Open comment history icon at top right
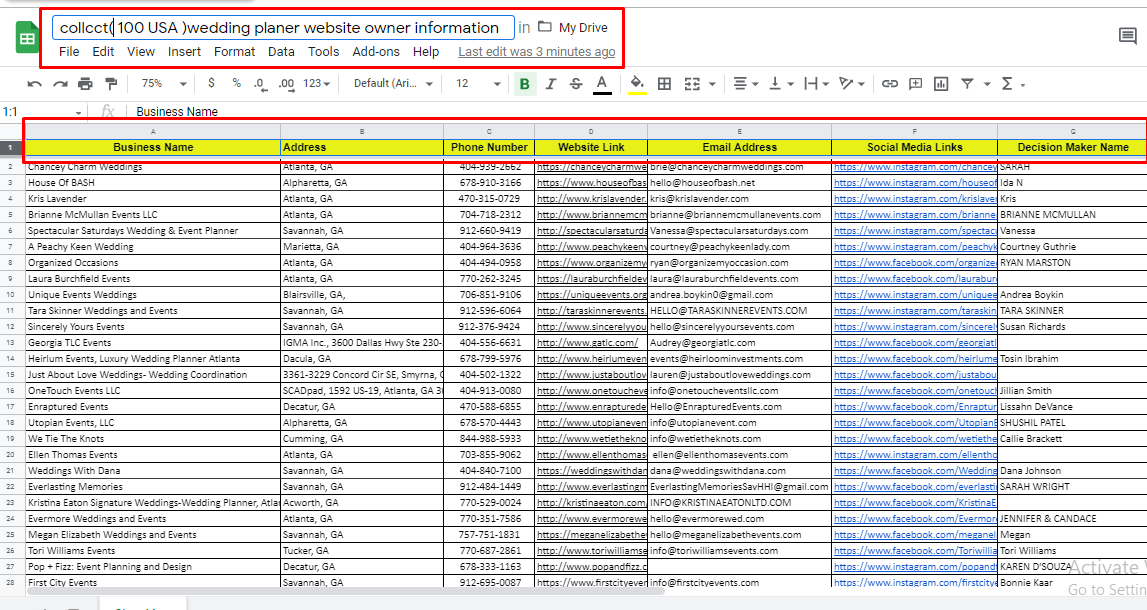Screen dimensions: 1147x610 (x=1127, y=37)
